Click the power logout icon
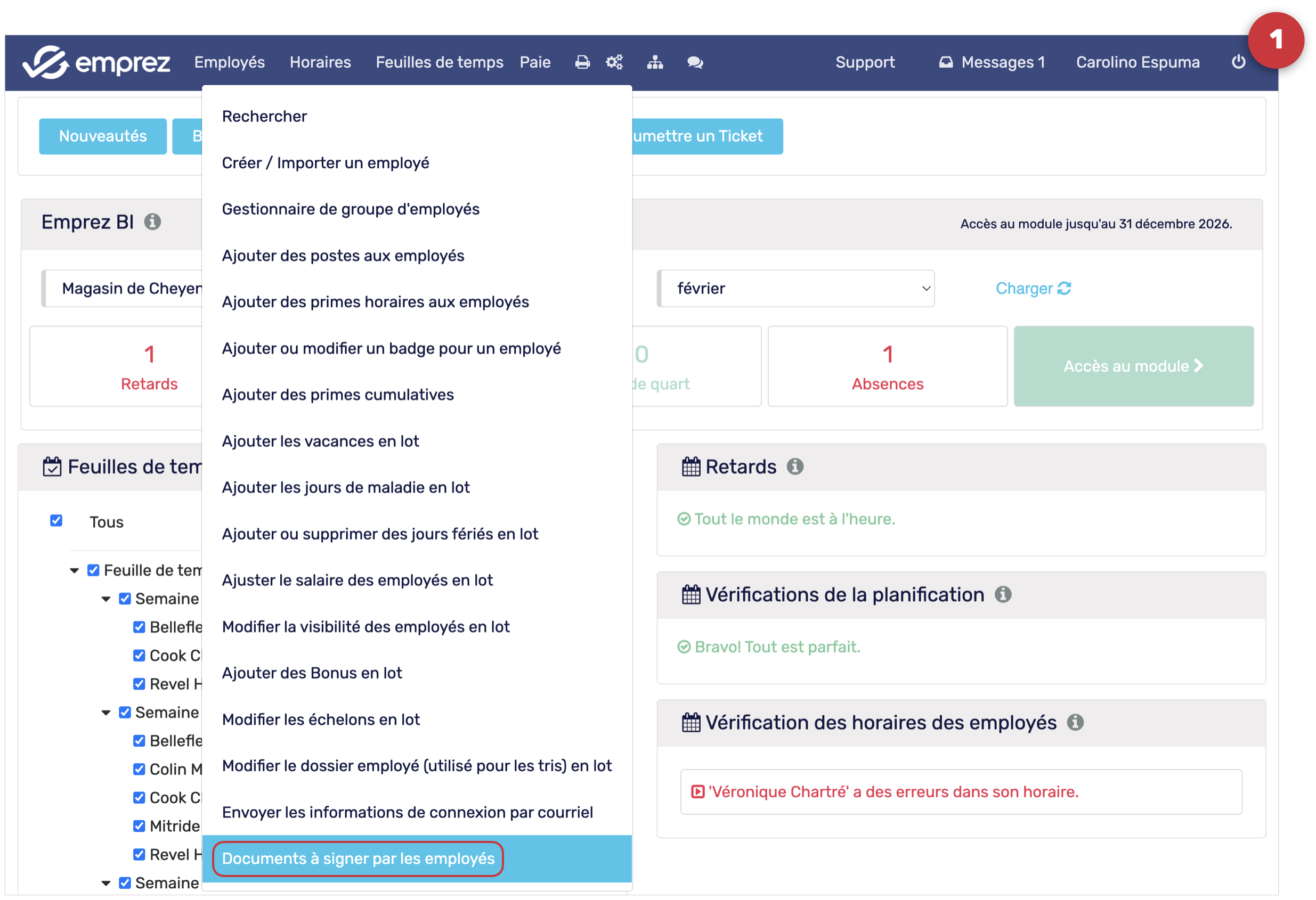Viewport: 1316px width, 900px height. [1238, 62]
